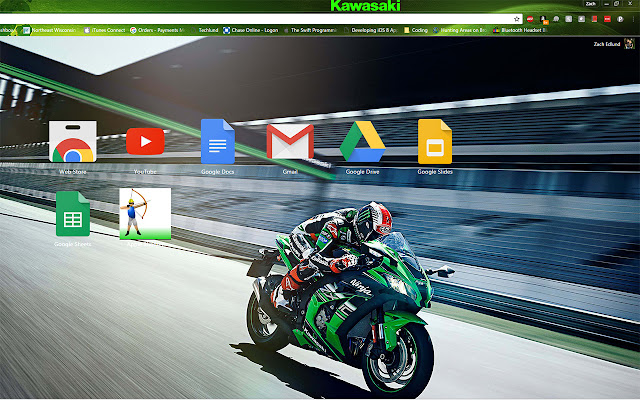Click the Google Slides label text

[x=435, y=172]
